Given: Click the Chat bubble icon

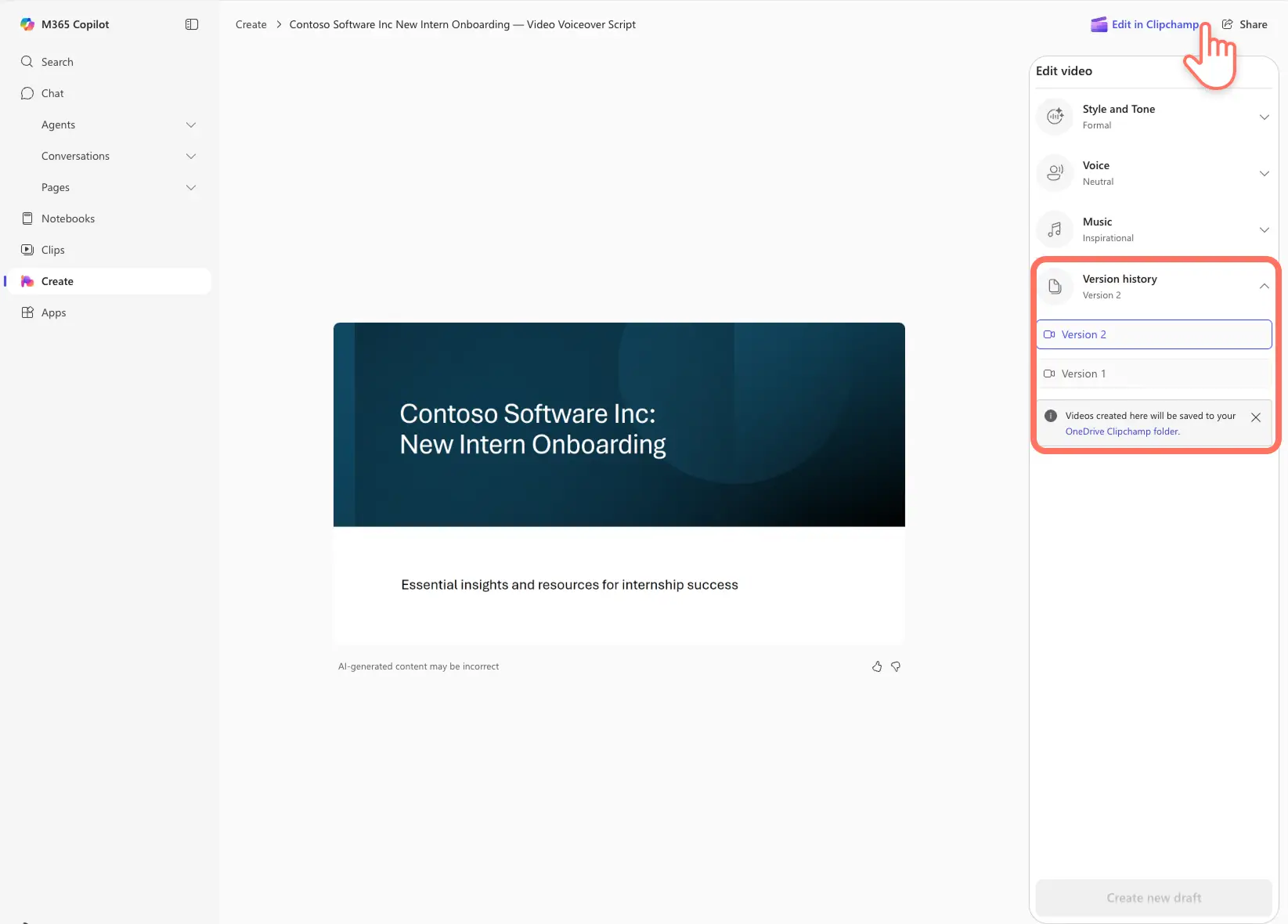Looking at the screenshot, I should 27,93.
